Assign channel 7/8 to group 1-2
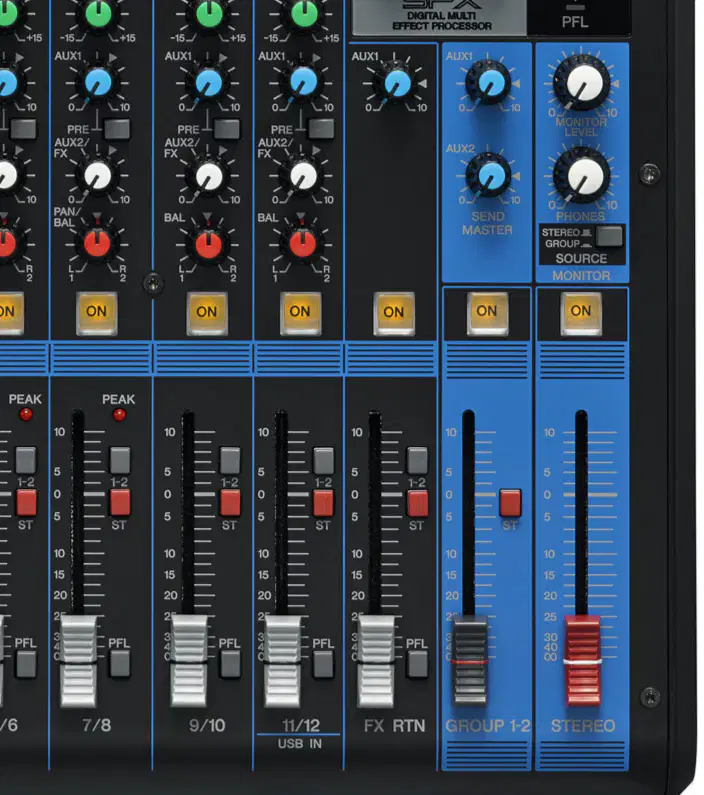This screenshot has height=795, width=704. coord(120,460)
